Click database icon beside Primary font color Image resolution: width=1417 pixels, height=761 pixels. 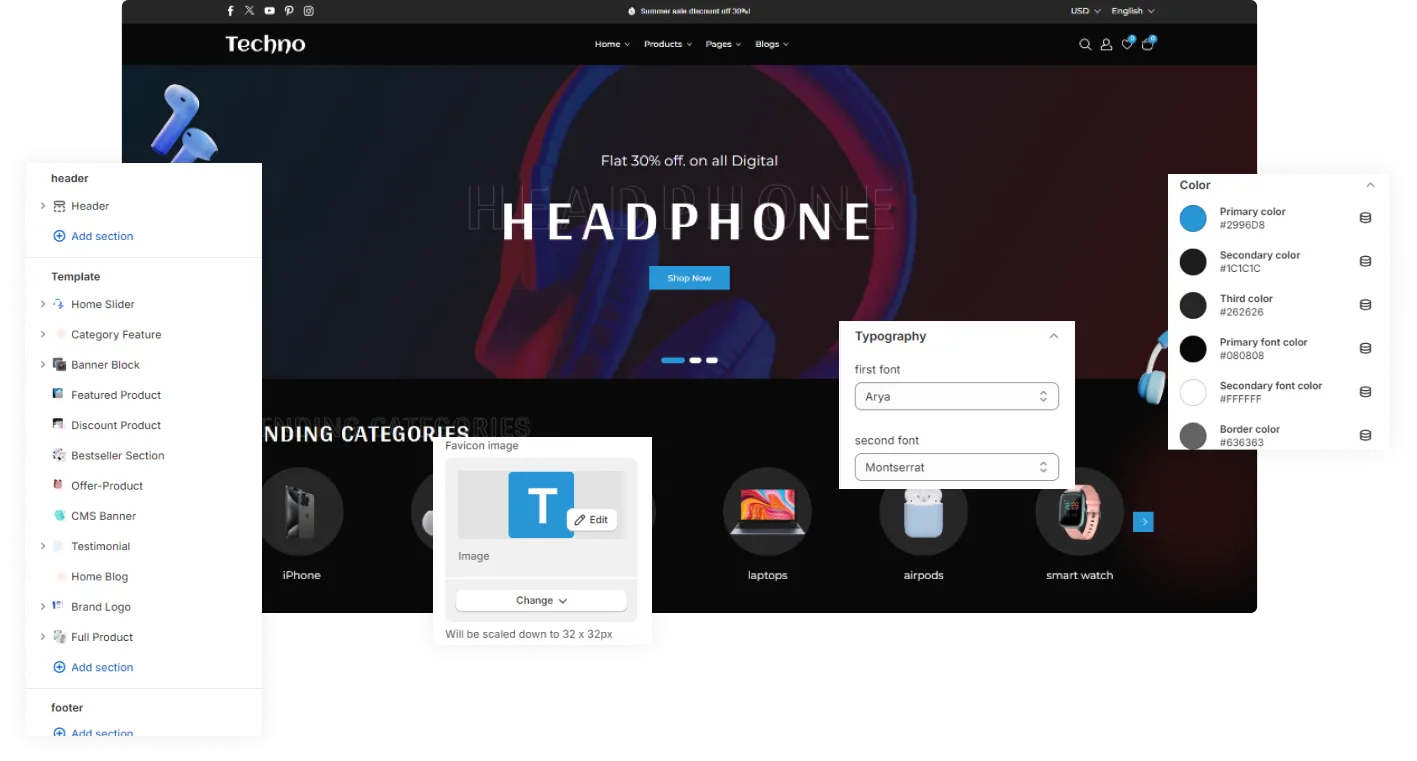pos(1365,348)
